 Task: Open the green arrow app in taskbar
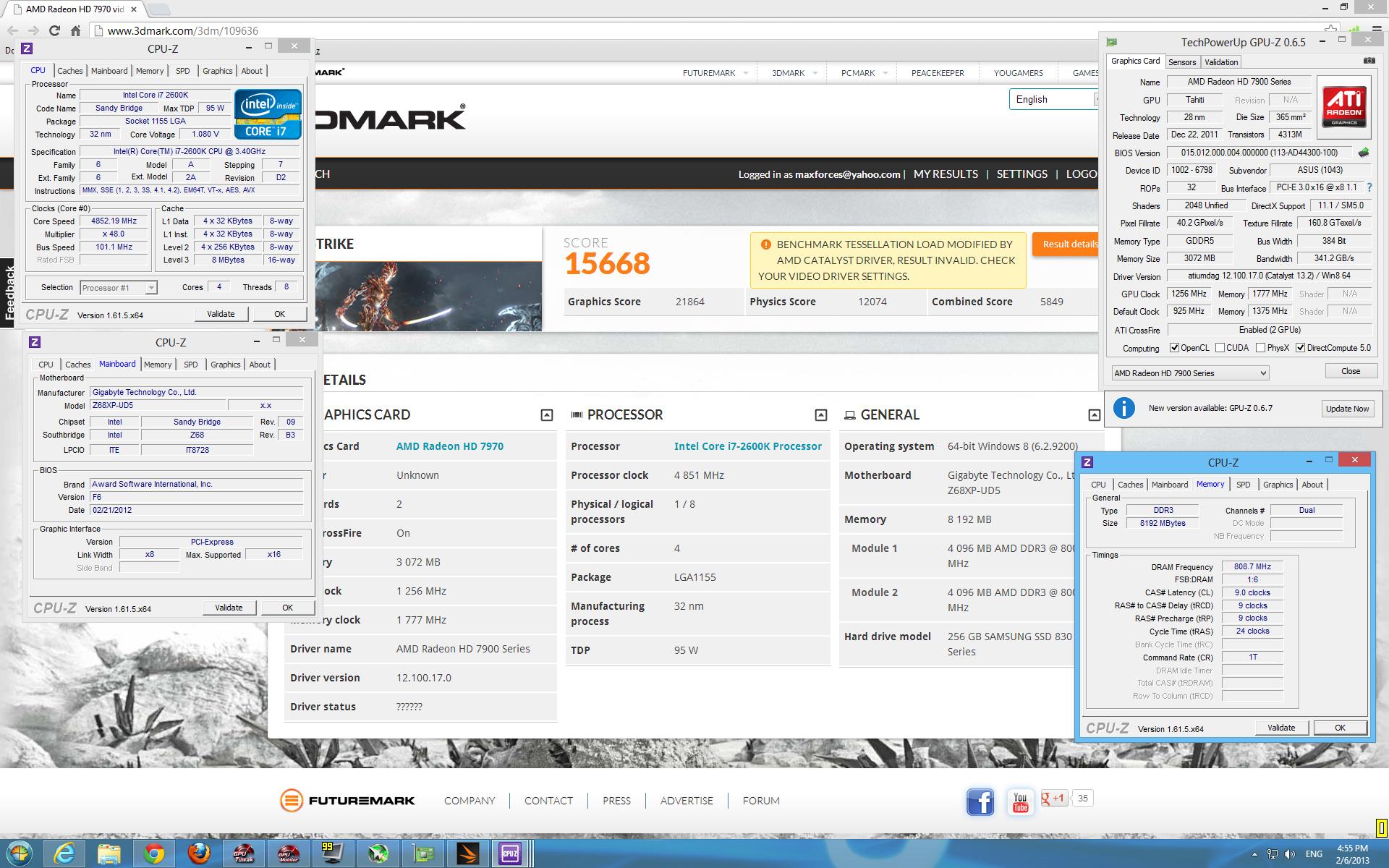point(377,854)
